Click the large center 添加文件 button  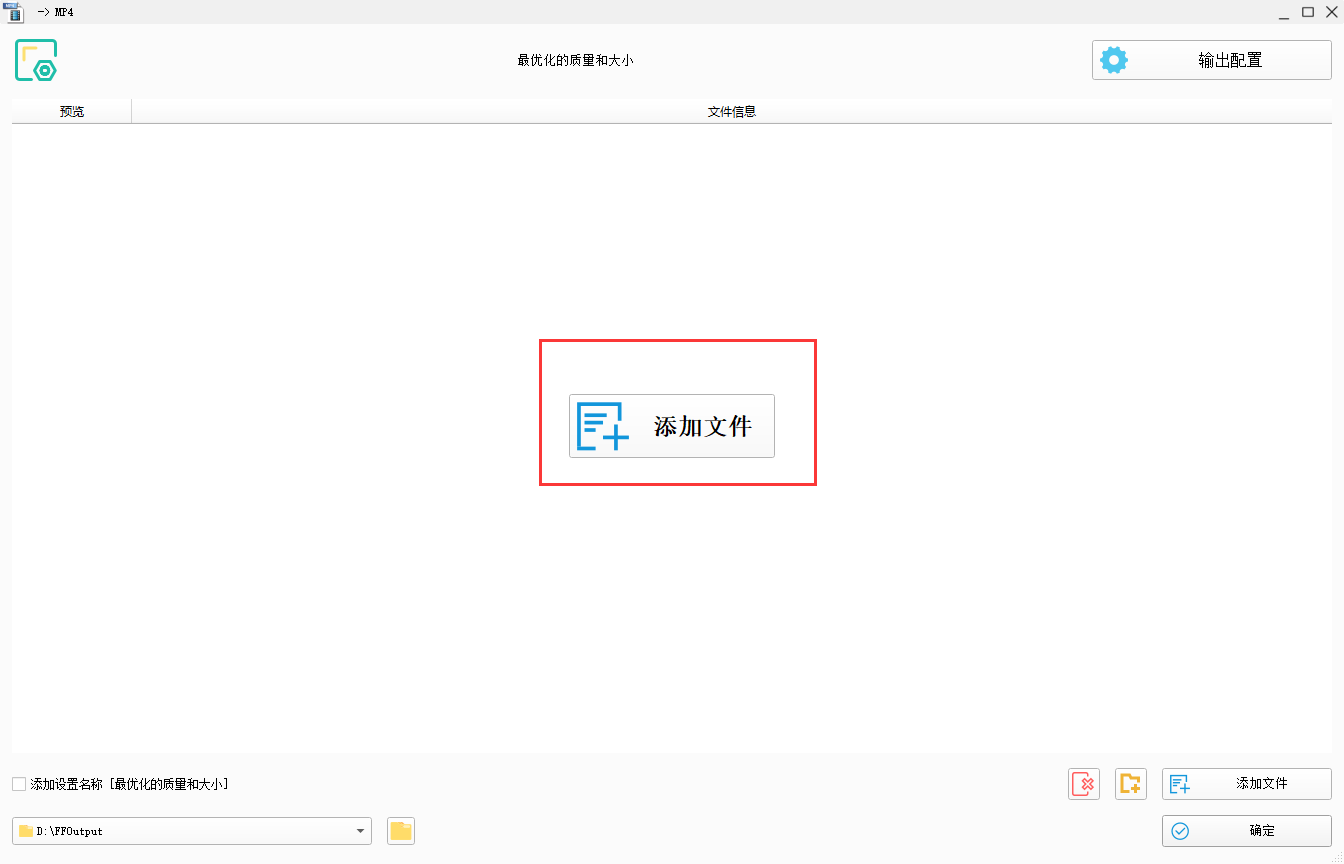tap(671, 426)
